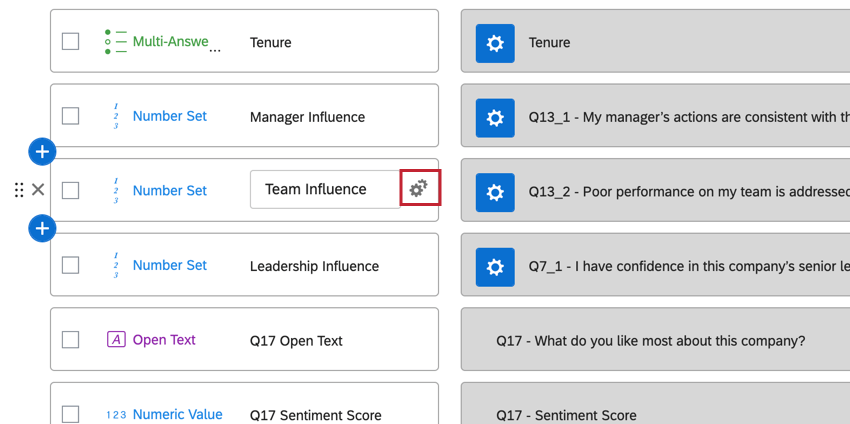Select the Manager Influence checkbox
The height and width of the screenshot is (424, 850).
(70, 116)
